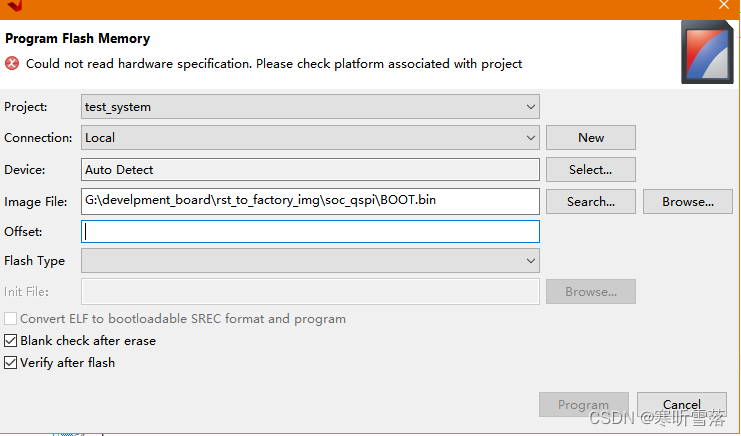Click the application logo in title bar

pyautogui.click(x=14, y=6)
